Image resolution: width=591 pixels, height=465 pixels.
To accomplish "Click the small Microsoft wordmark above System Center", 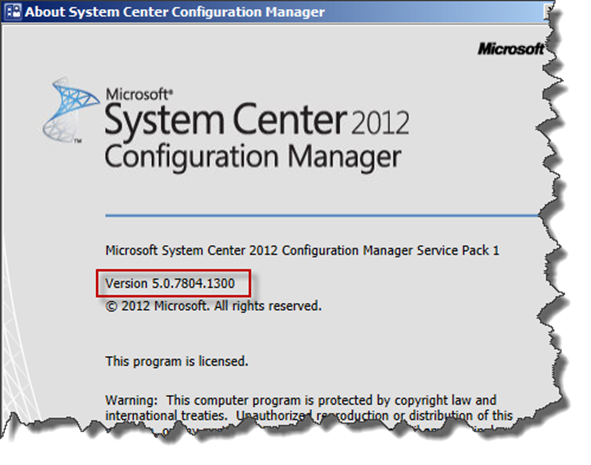I will (x=137, y=94).
